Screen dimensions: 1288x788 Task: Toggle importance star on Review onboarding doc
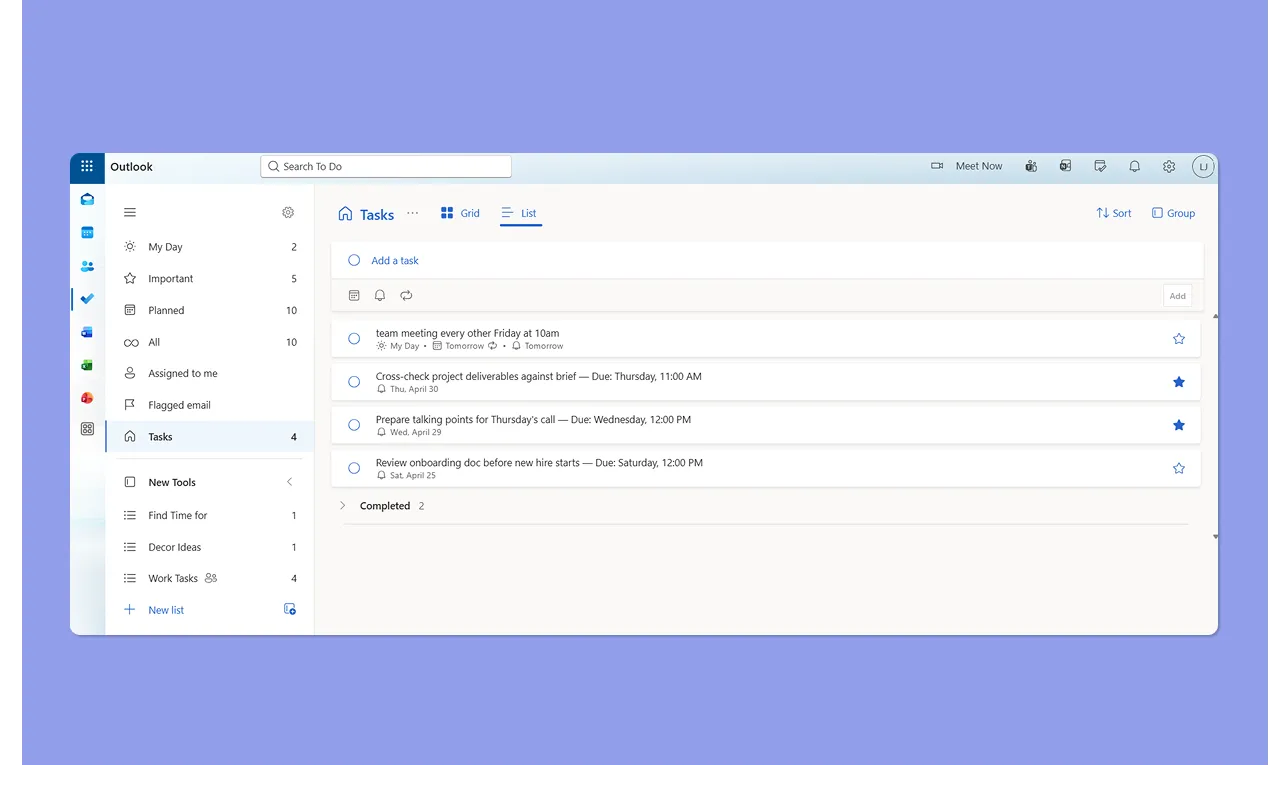[1179, 468]
